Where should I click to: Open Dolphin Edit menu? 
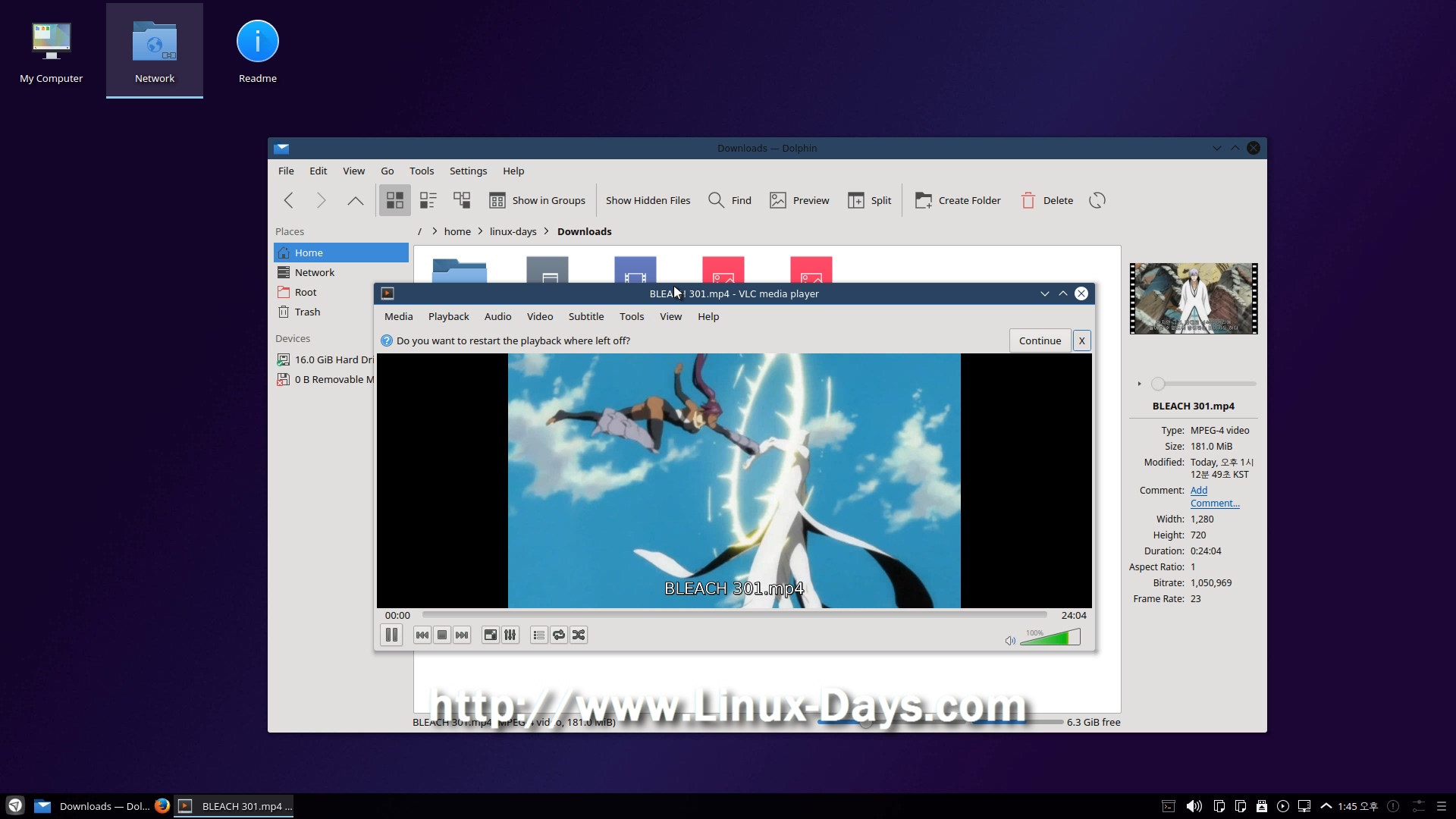tap(318, 171)
